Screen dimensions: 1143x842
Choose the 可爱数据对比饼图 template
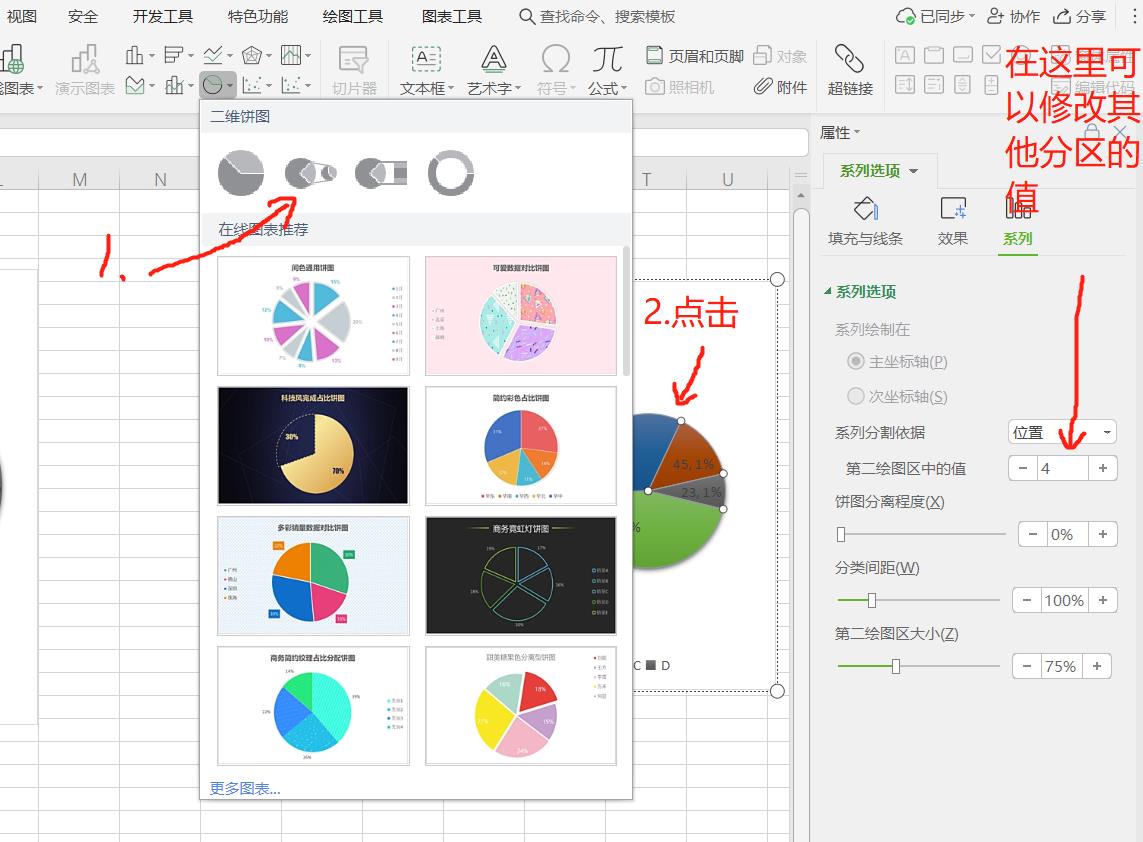point(520,315)
